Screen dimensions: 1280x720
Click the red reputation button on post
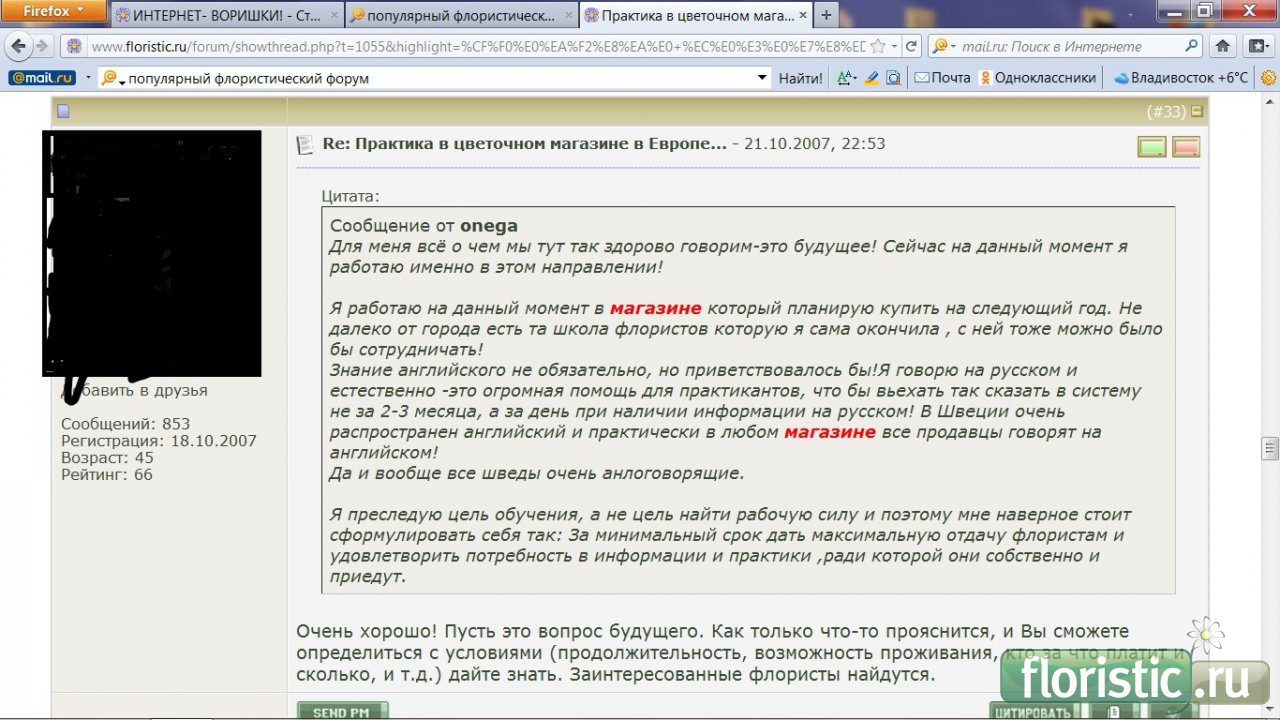(x=1185, y=147)
